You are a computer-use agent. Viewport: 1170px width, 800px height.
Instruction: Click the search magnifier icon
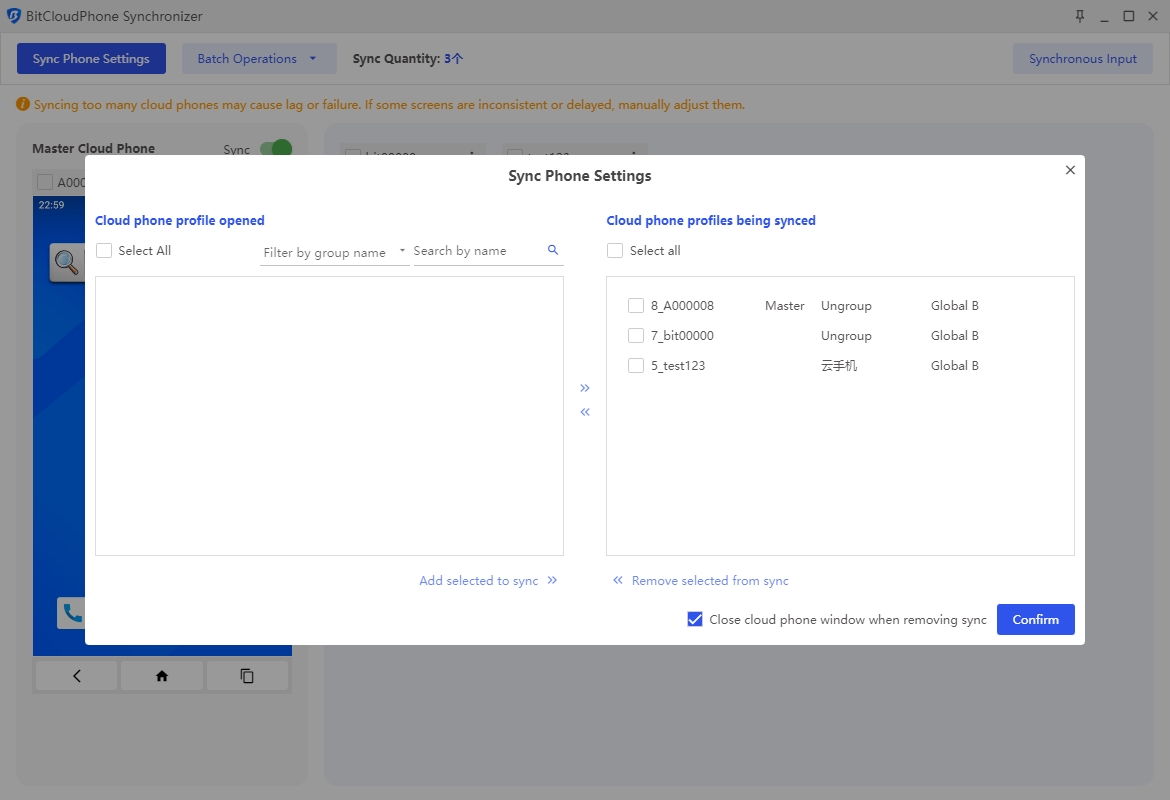click(553, 251)
